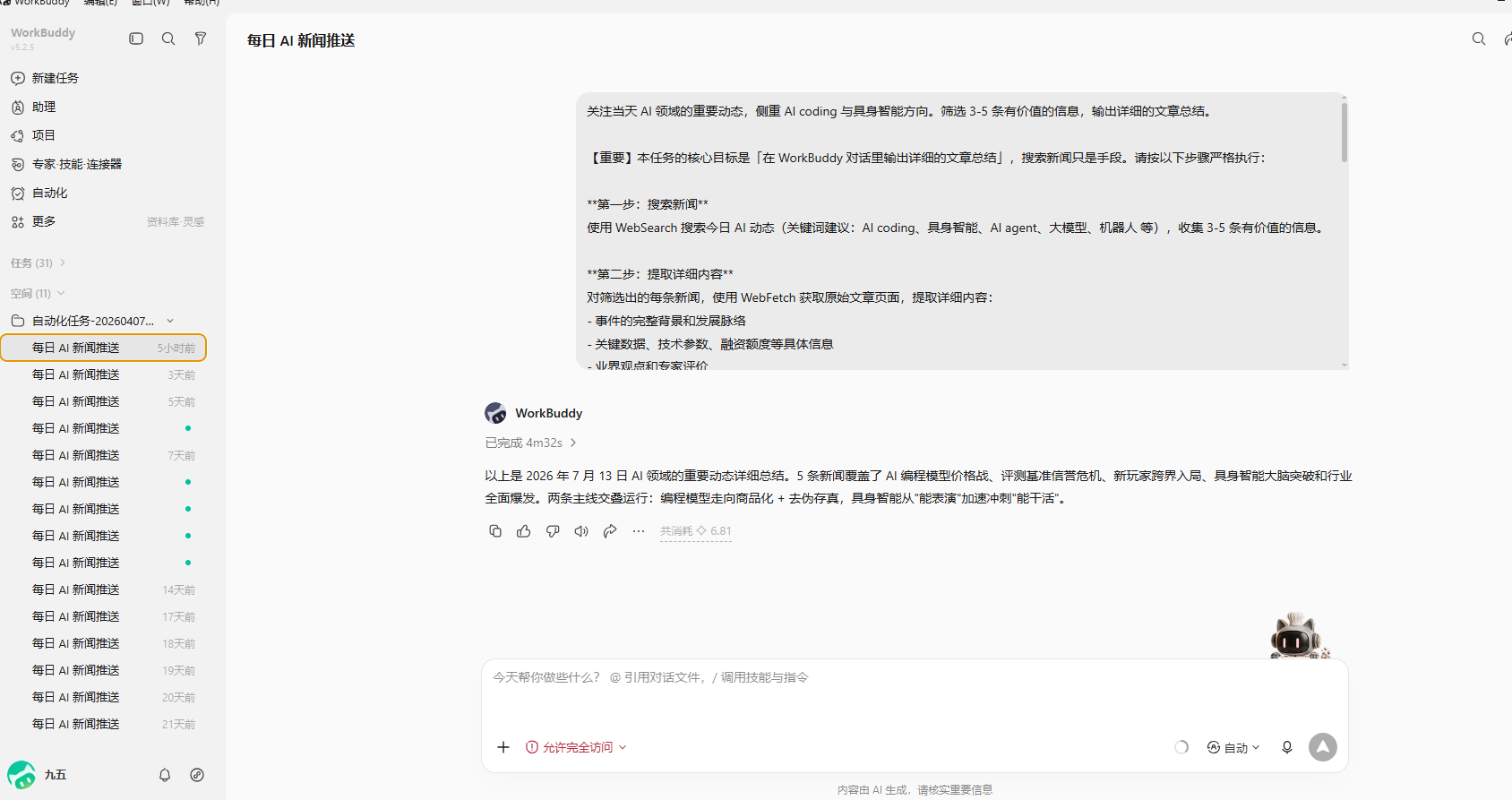
Task: Click the robot mascot above input box
Action: pos(1299,636)
